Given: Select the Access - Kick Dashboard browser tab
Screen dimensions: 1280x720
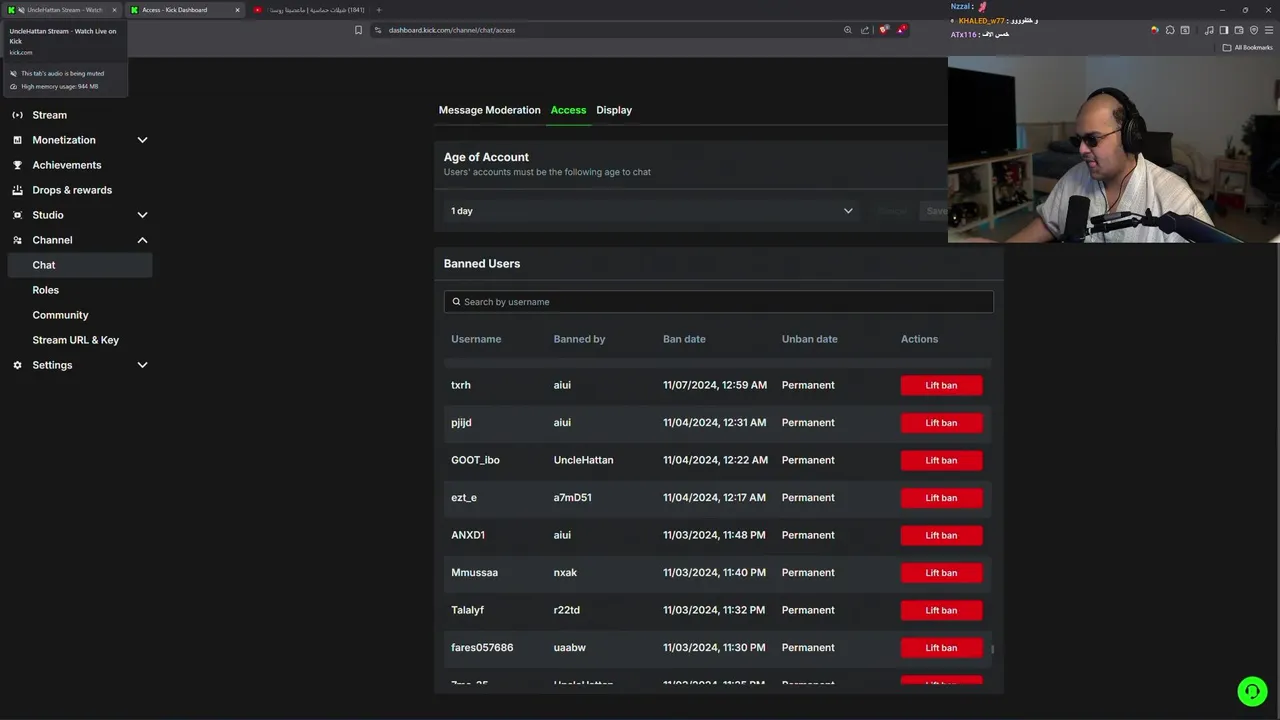Looking at the screenshot, I should coord(185,10).
